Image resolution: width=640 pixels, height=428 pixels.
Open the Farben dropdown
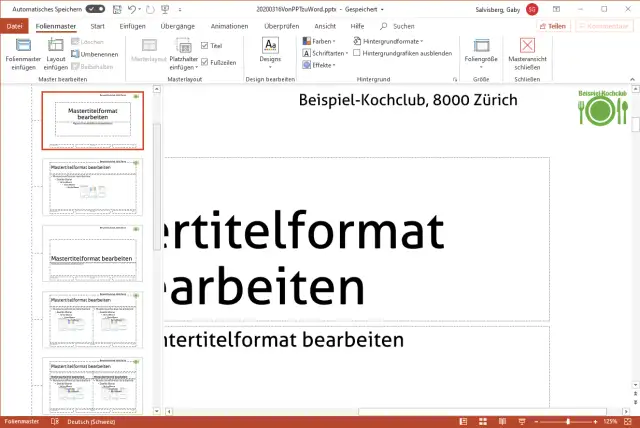tap(320, 41)
